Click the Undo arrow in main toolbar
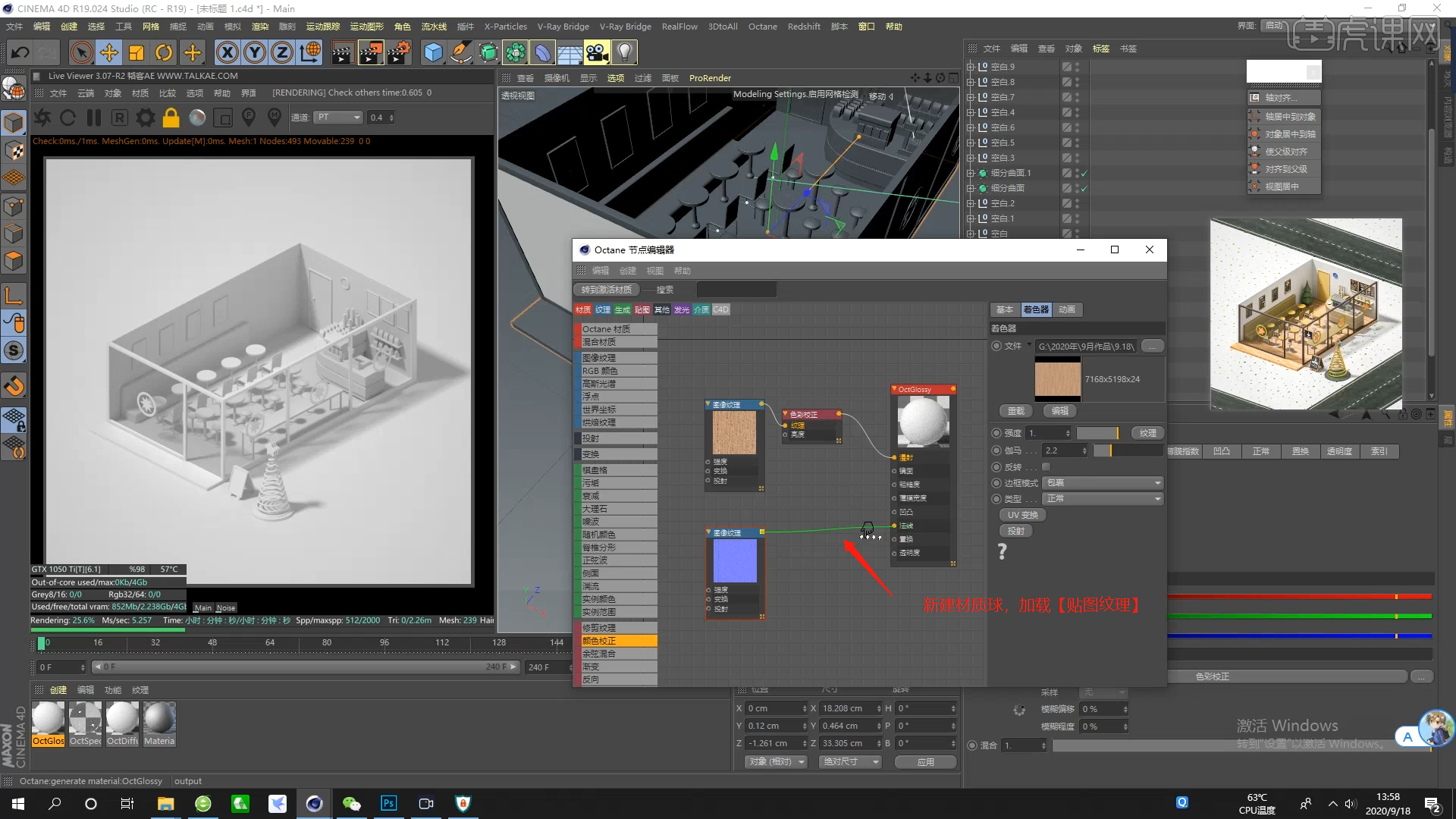The height and width of the screenshot is (819, 1456). coord(20,52)
